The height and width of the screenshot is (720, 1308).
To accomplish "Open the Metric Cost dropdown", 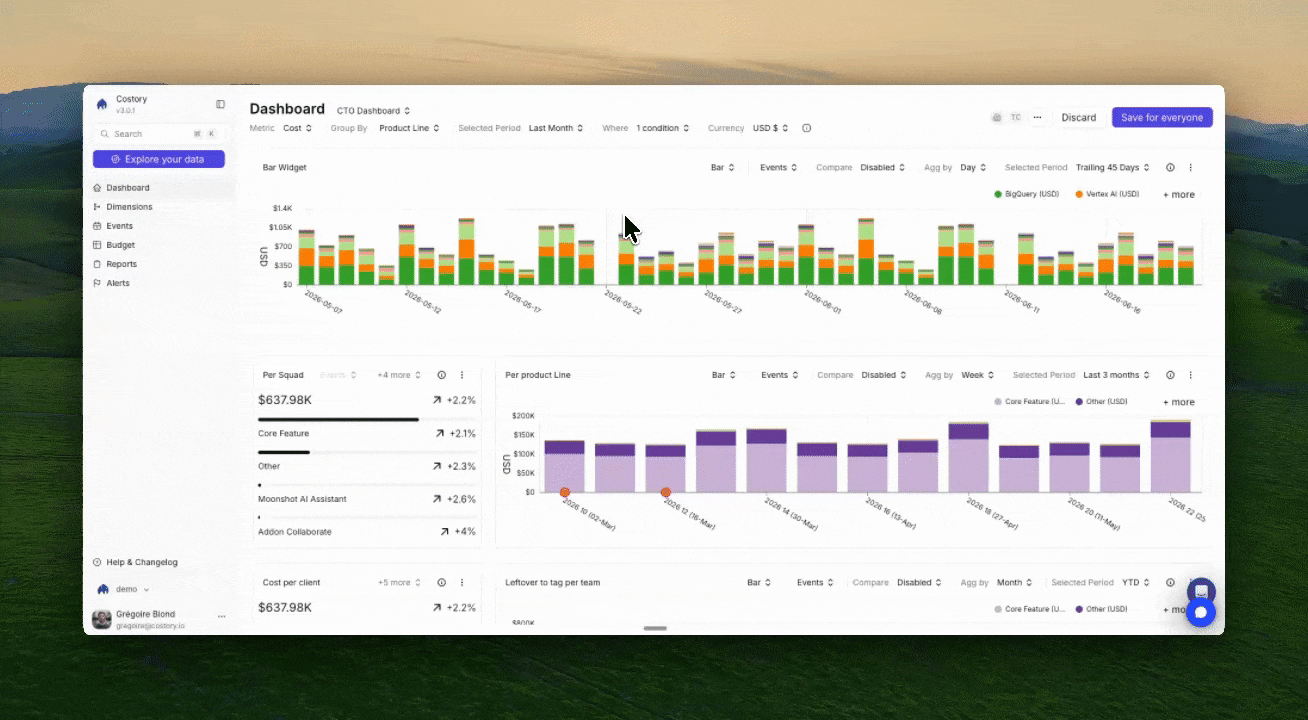I will (x=298, y=128).
